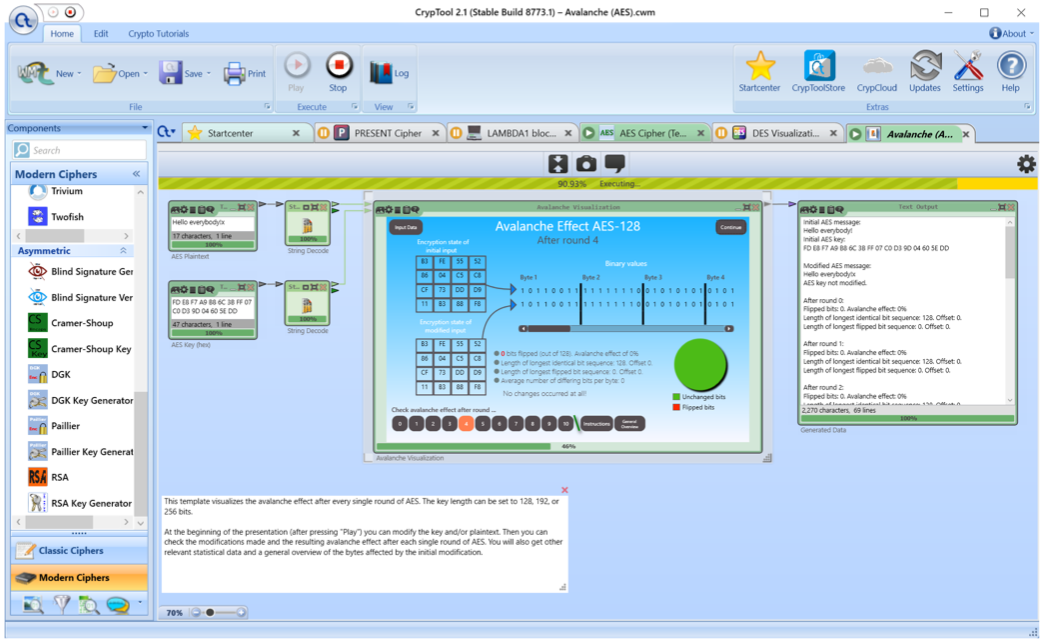Select round 5 in avalanche visualization
Screen dimensions: 1041x642
point(483,424)
